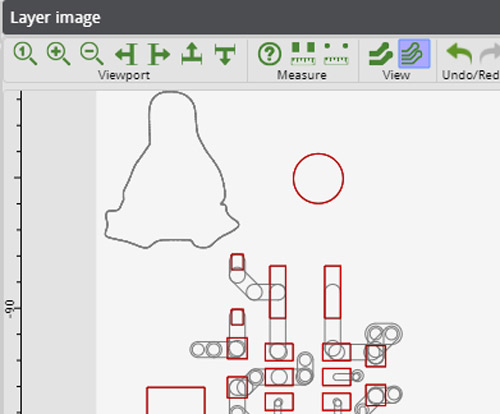
Task: Undo last action green arrow
Action: [x=459, y=54]
